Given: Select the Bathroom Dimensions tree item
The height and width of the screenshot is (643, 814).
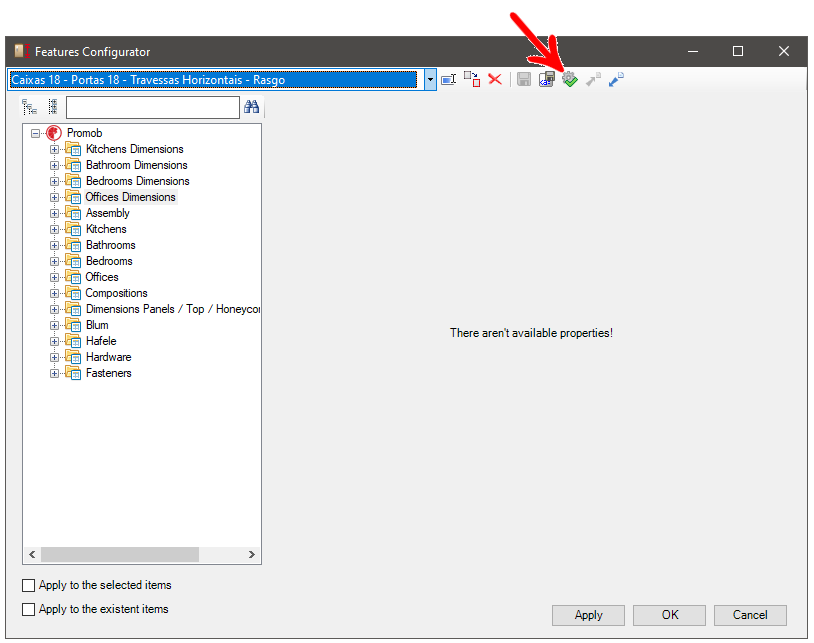Looking at the screenshot, I should pos(137,165).
